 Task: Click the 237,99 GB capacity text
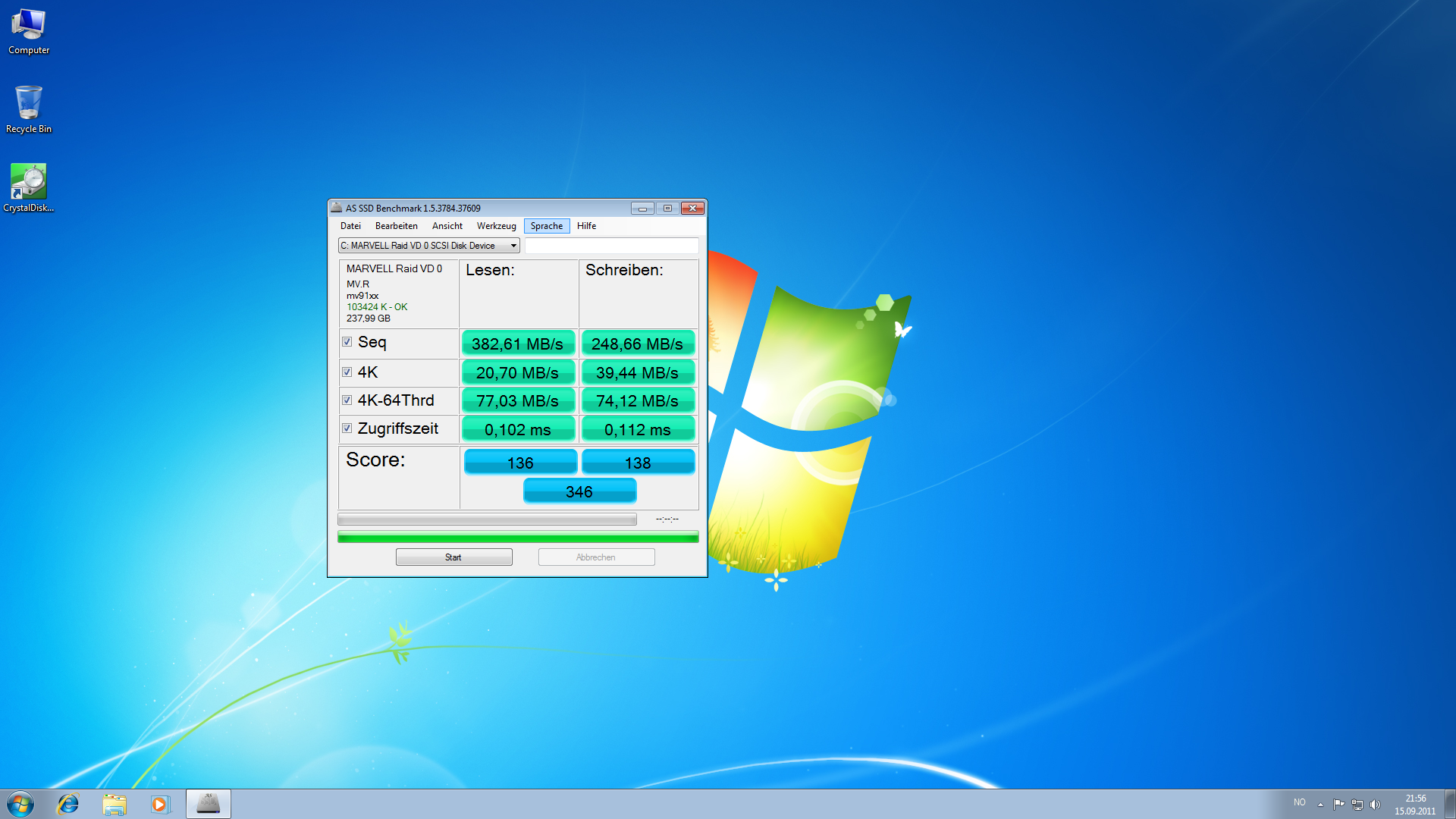click(369, 318)
